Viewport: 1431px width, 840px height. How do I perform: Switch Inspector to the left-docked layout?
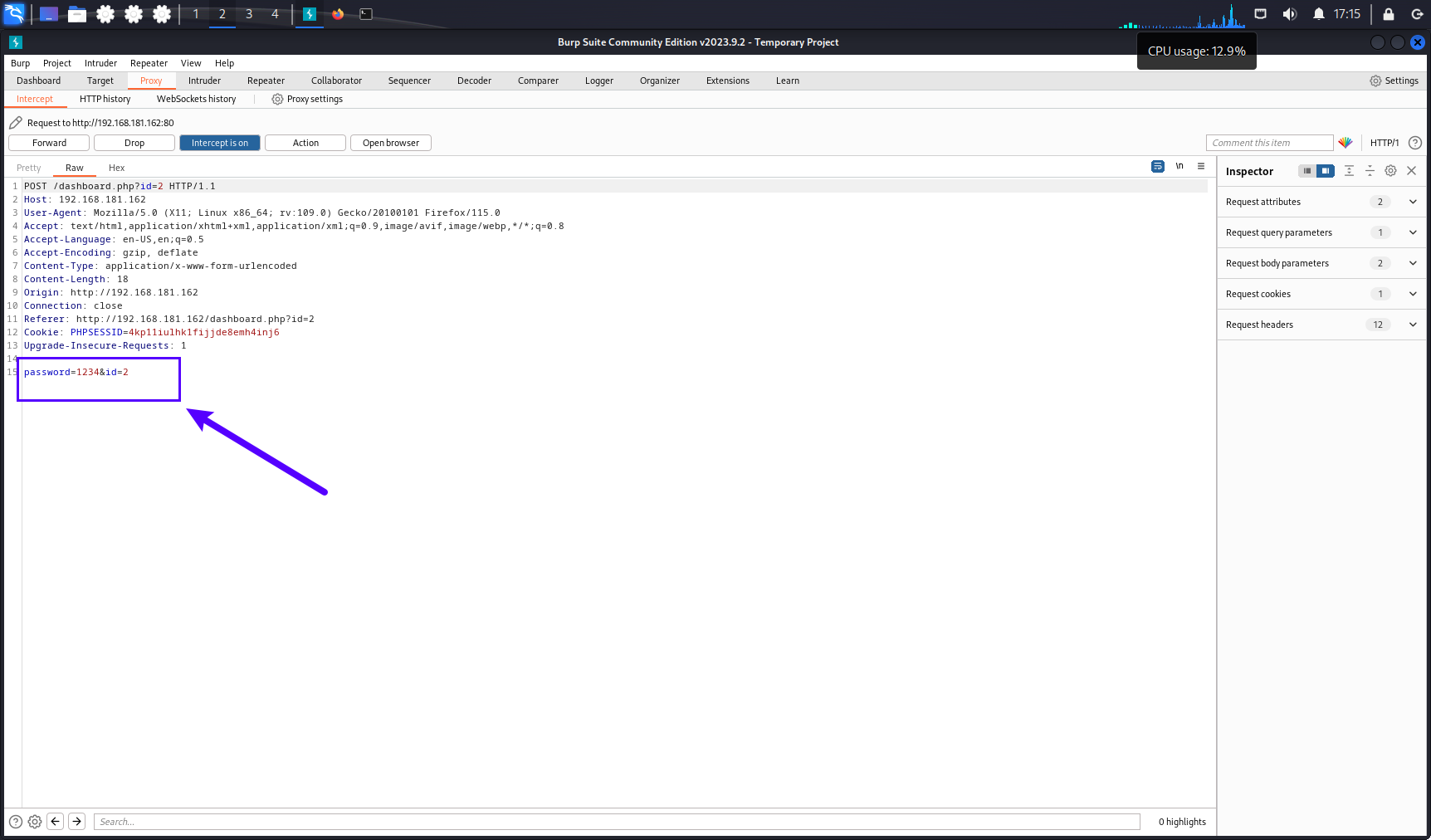click(x=1307, y=171)
